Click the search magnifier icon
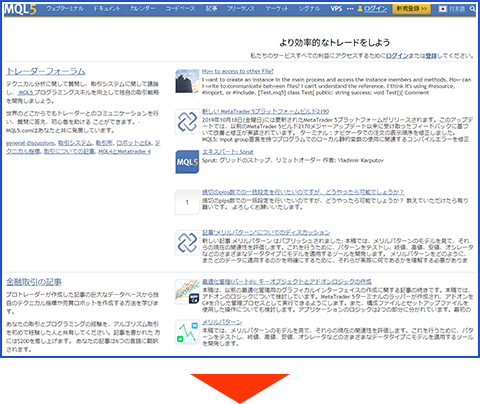Screen dimensions: 480x404 [x=473, y=9]
